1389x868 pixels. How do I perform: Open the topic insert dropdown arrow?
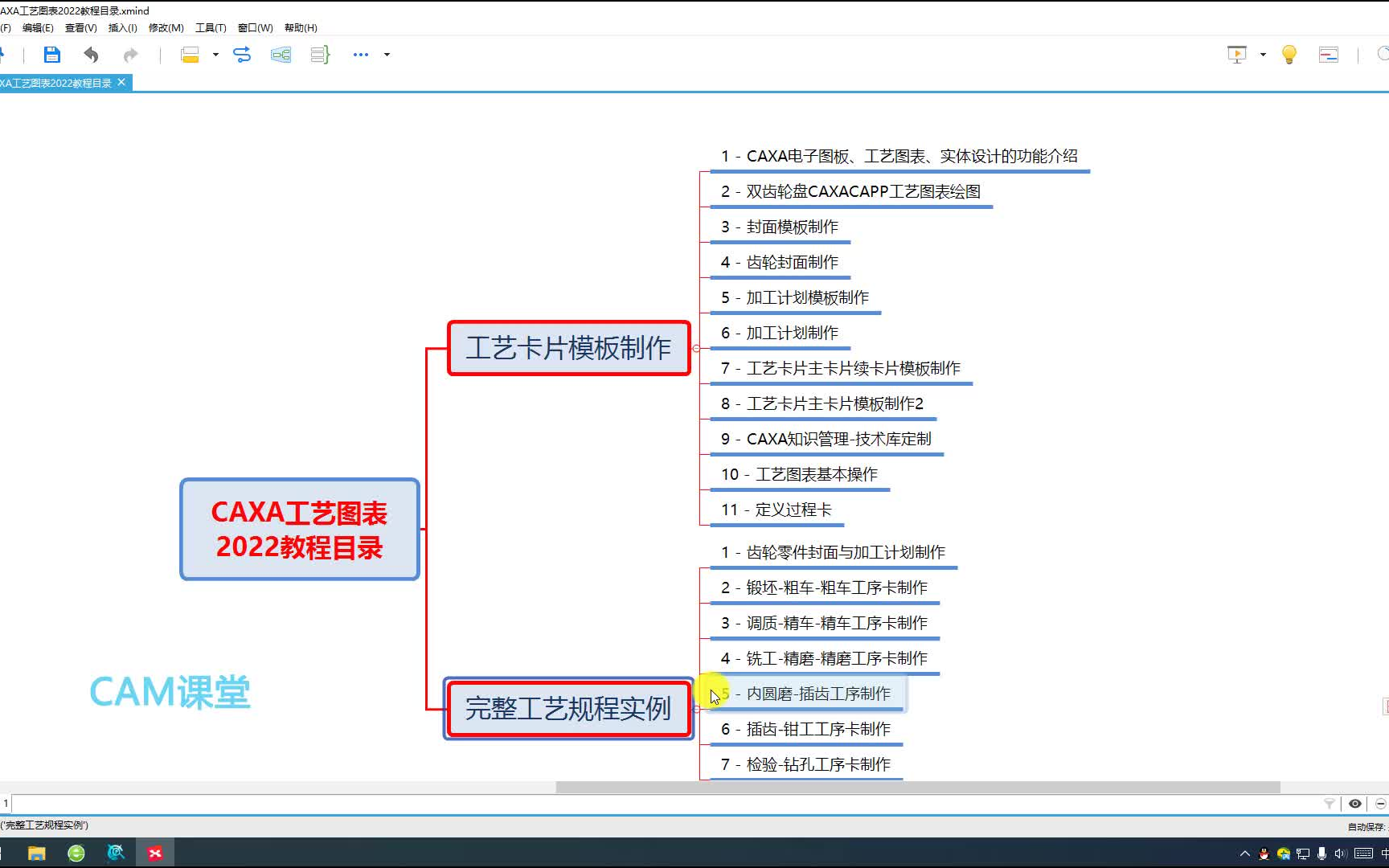(x=215, y=55)
